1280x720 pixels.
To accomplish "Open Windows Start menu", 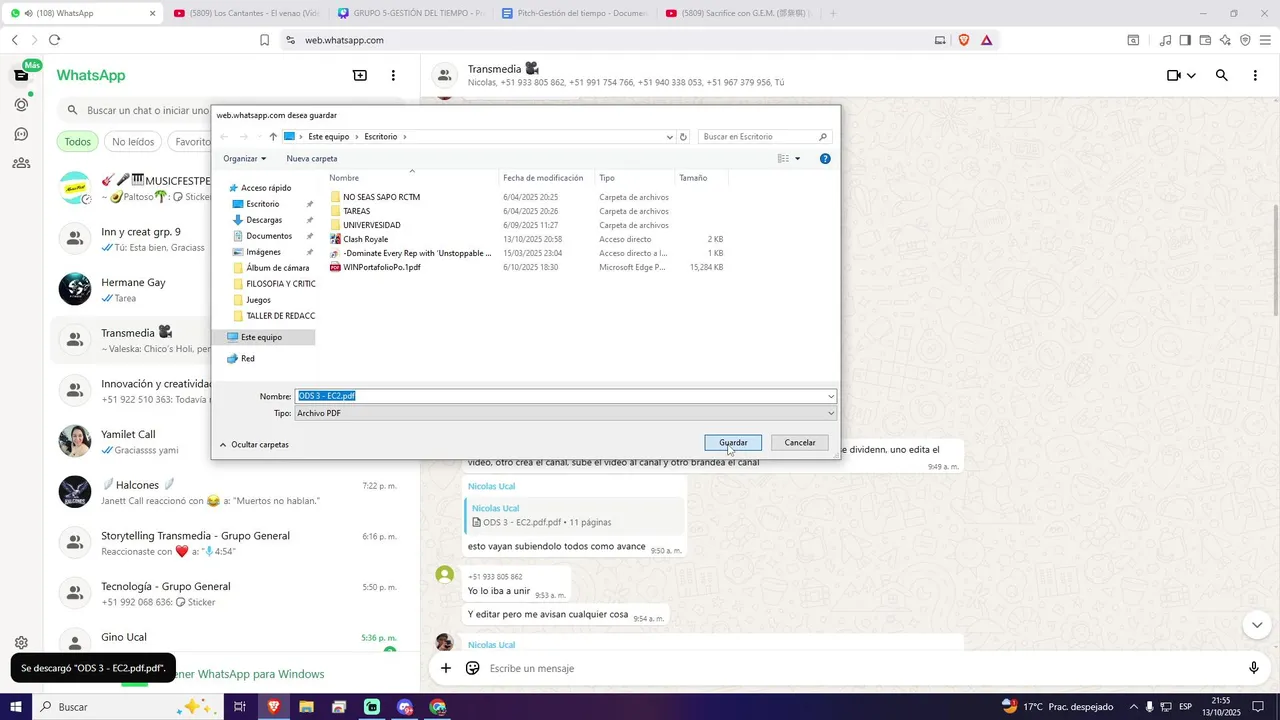I will (16, 707).
